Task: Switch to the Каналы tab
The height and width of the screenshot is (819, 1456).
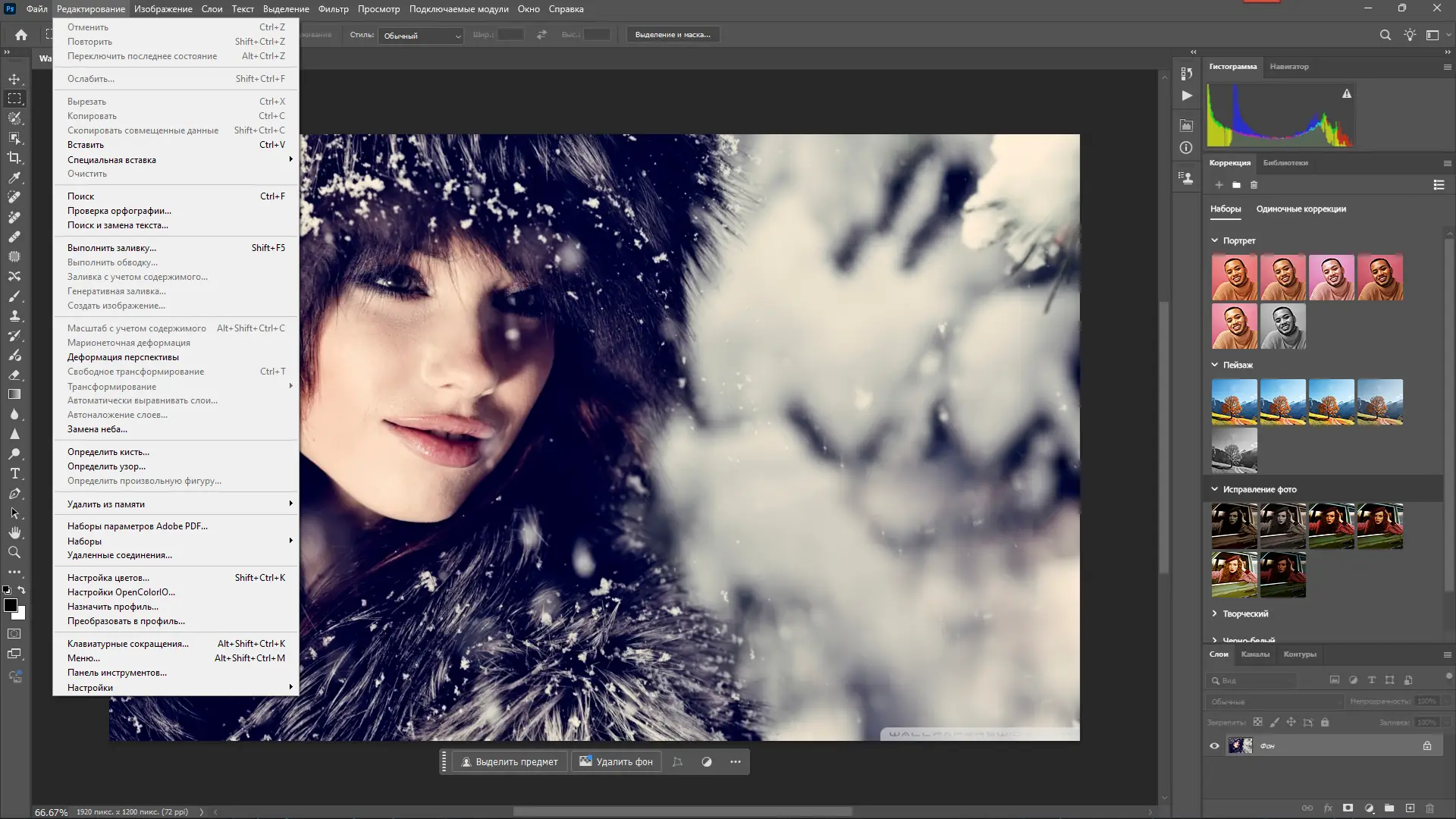Action: click(1255, 654)
